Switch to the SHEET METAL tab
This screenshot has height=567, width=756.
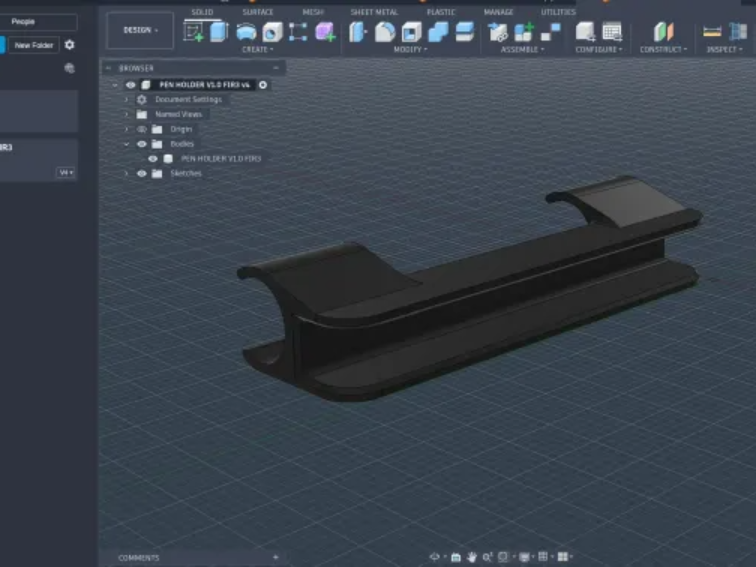[374, 12]
